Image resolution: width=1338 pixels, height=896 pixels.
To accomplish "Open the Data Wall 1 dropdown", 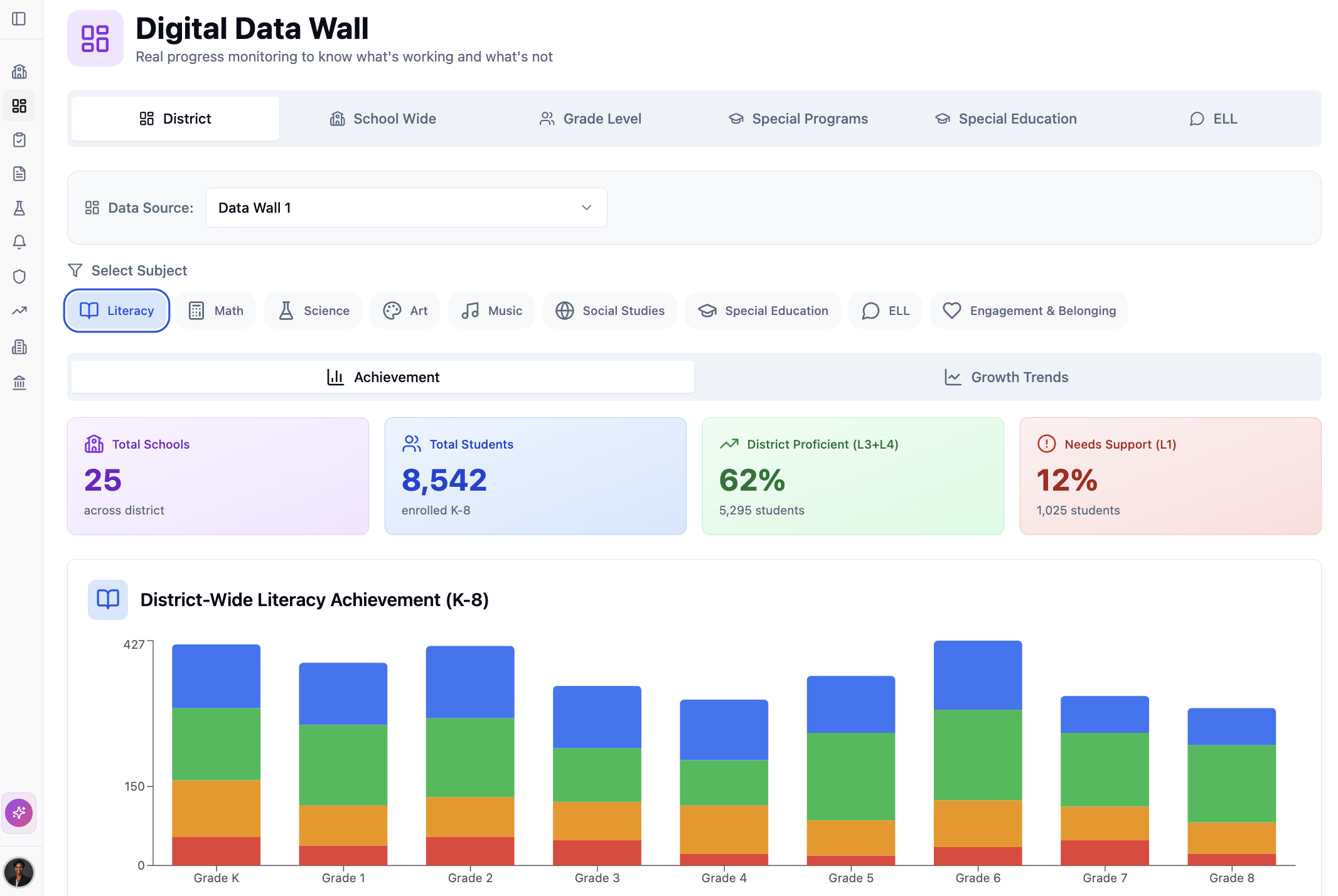I will (x=405, y=207).
